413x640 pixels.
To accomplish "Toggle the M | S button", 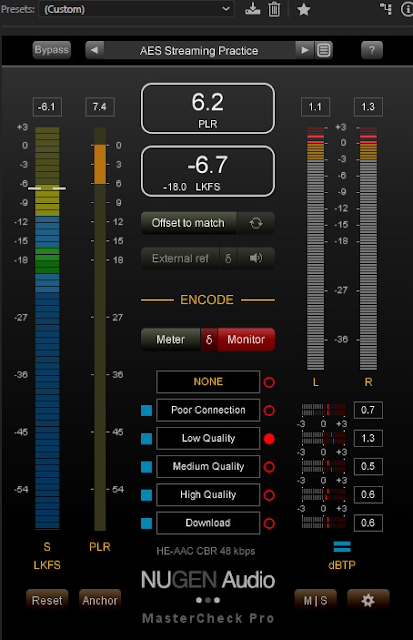I will click(x=315, y=600).
